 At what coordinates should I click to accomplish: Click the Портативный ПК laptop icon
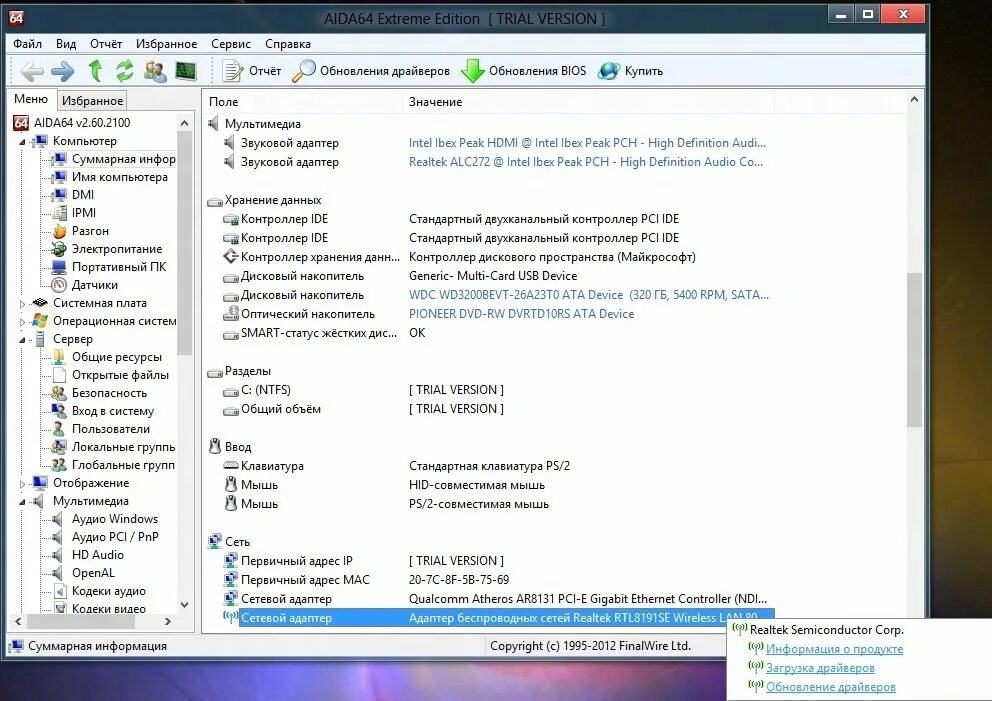59,266
